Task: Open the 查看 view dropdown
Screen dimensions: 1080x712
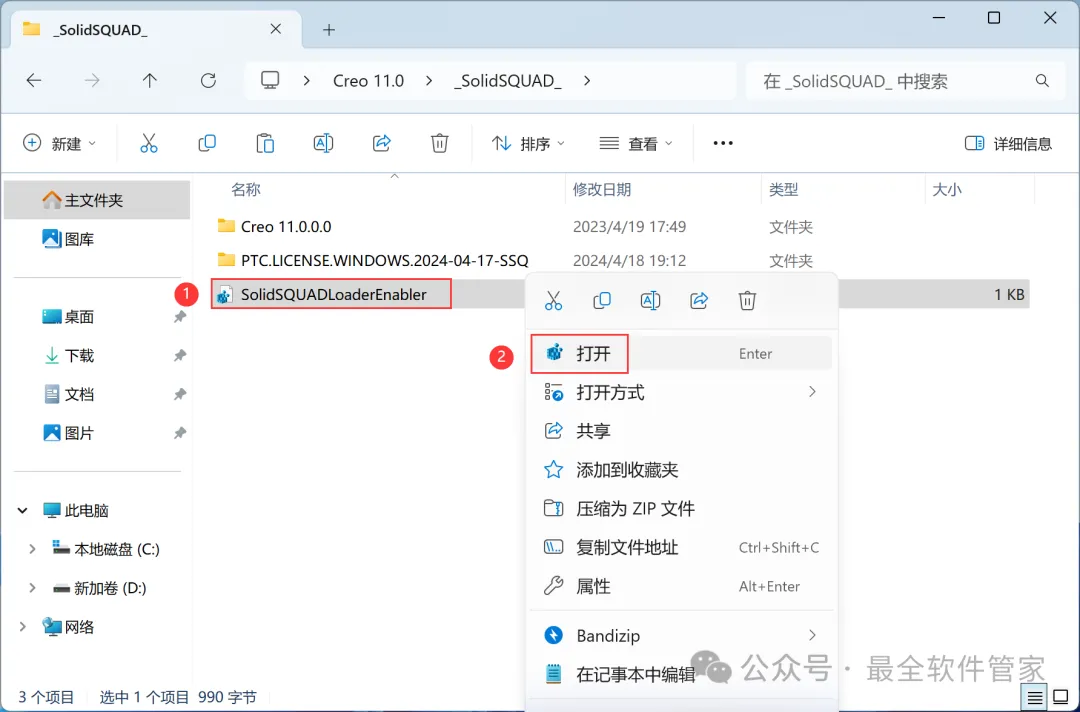Action: click(636, 143)
